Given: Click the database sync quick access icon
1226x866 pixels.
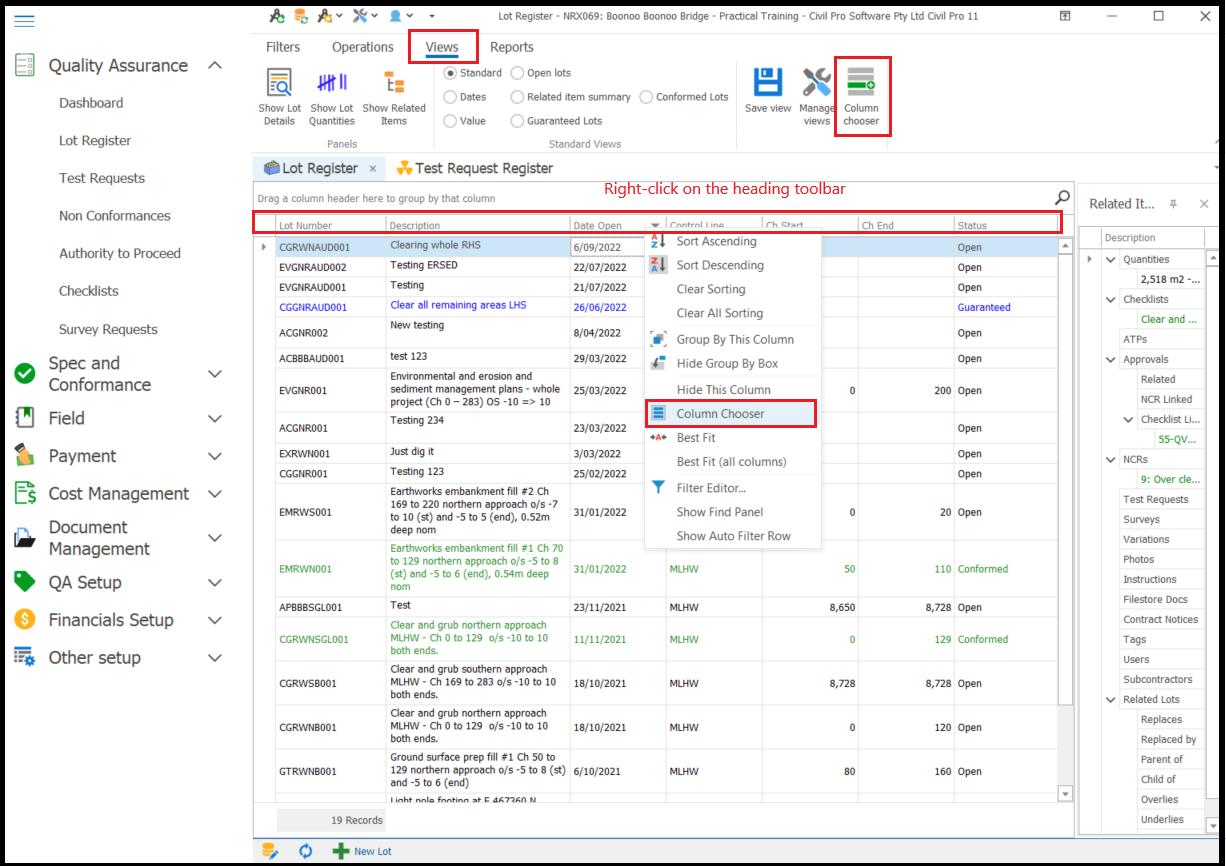Looking at the screenshot, I should pos(303,16).
